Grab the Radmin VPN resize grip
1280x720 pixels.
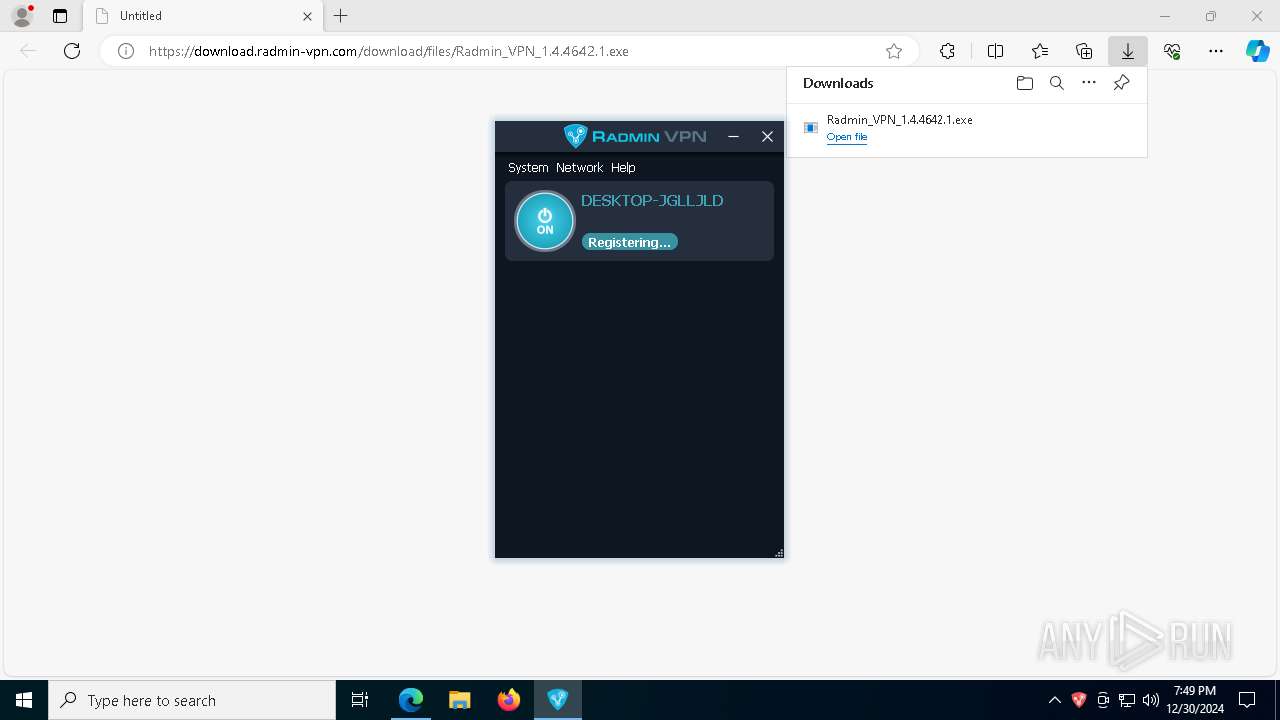click(778, 552)
